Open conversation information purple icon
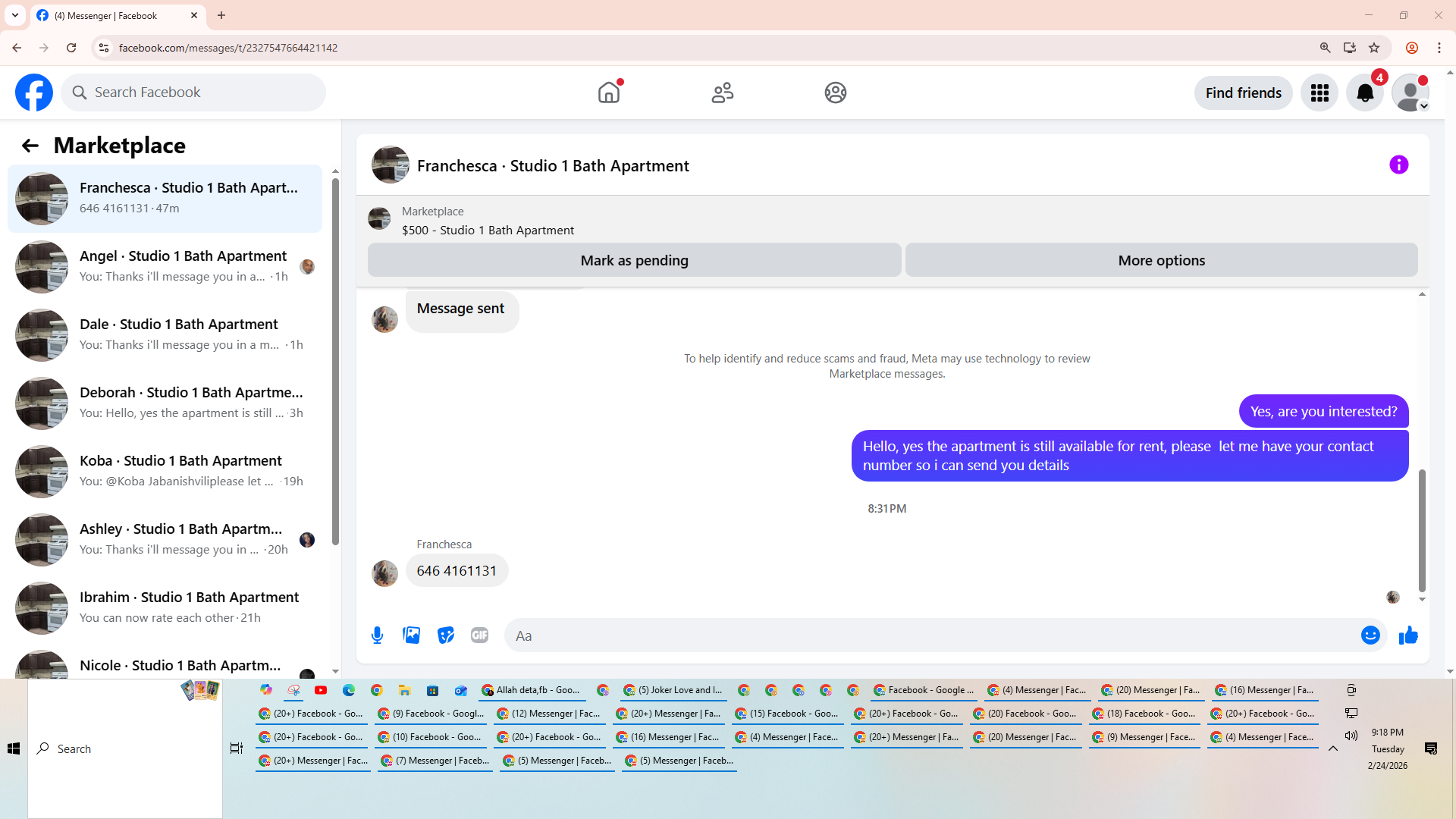Screen dimensions: 1456x819 pos(1398,165)
